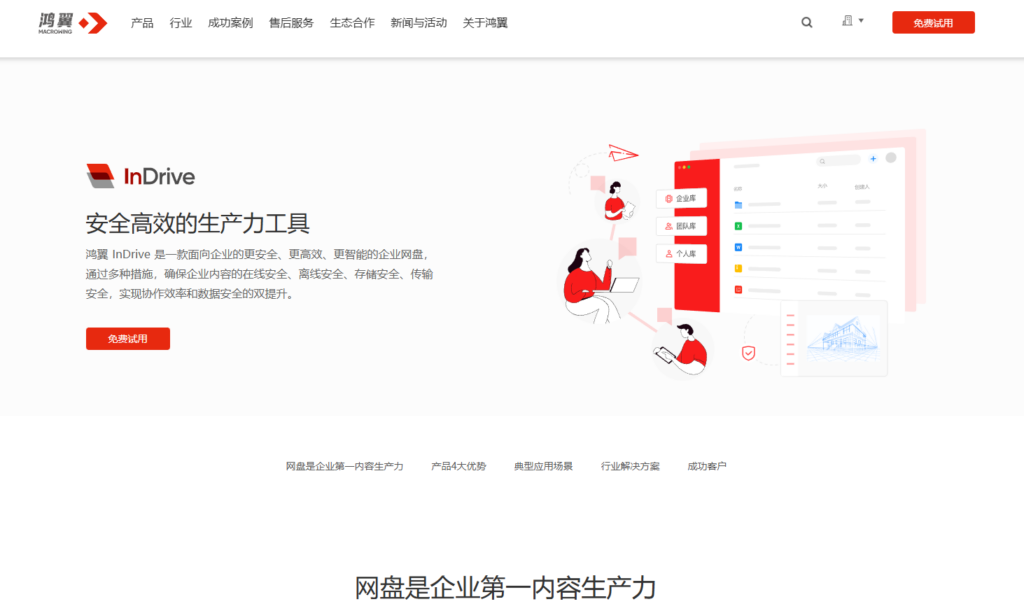Open the 产品 menu
Screen dimensions: 1024x611
(x=141, y=22)
